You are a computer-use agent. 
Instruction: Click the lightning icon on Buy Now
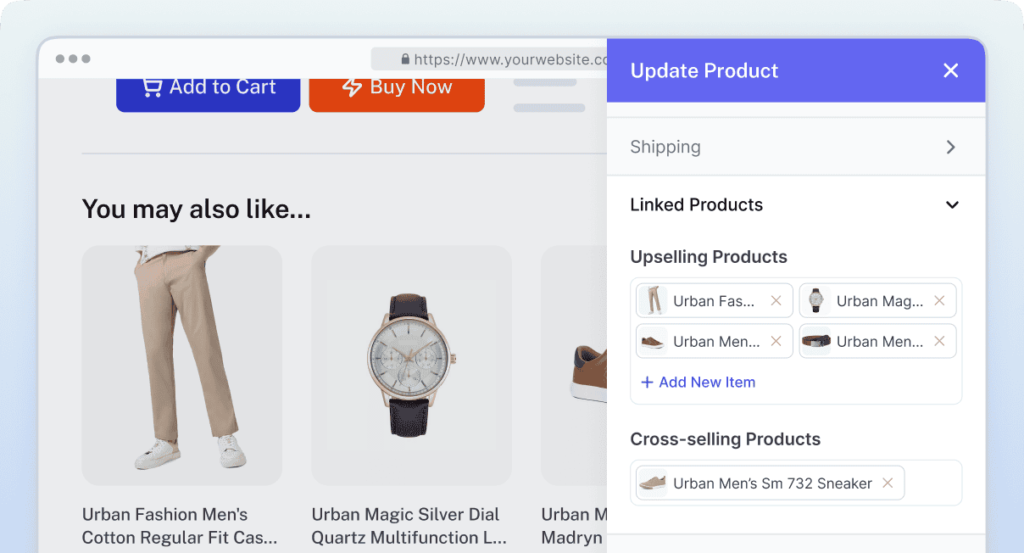point(352,88)
